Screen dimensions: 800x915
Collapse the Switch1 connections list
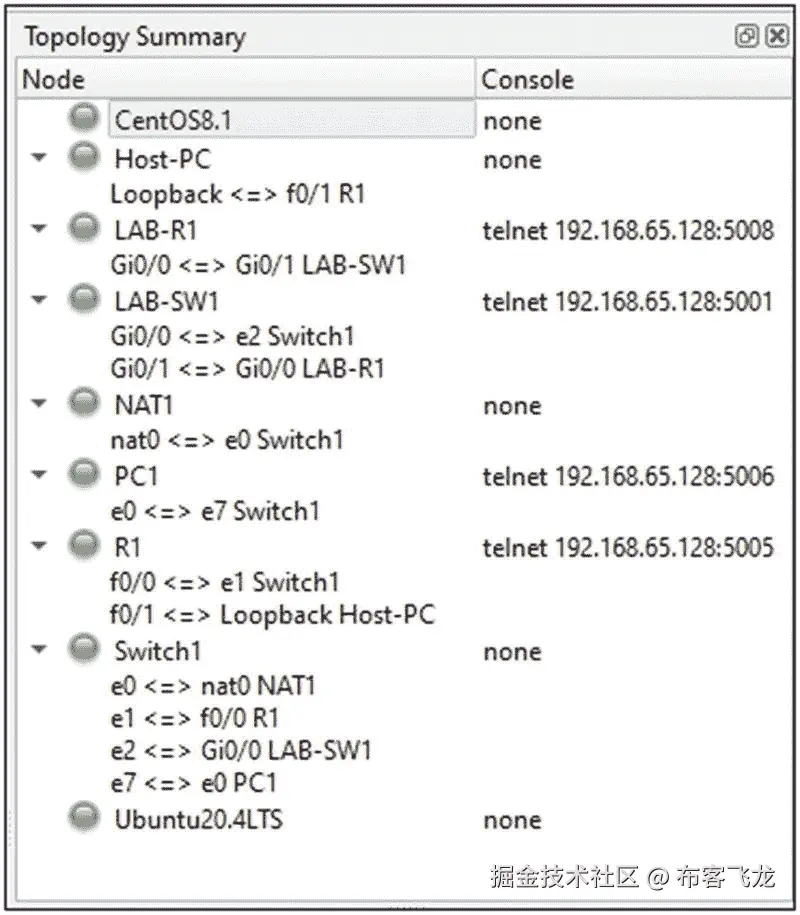pos(38,650)
